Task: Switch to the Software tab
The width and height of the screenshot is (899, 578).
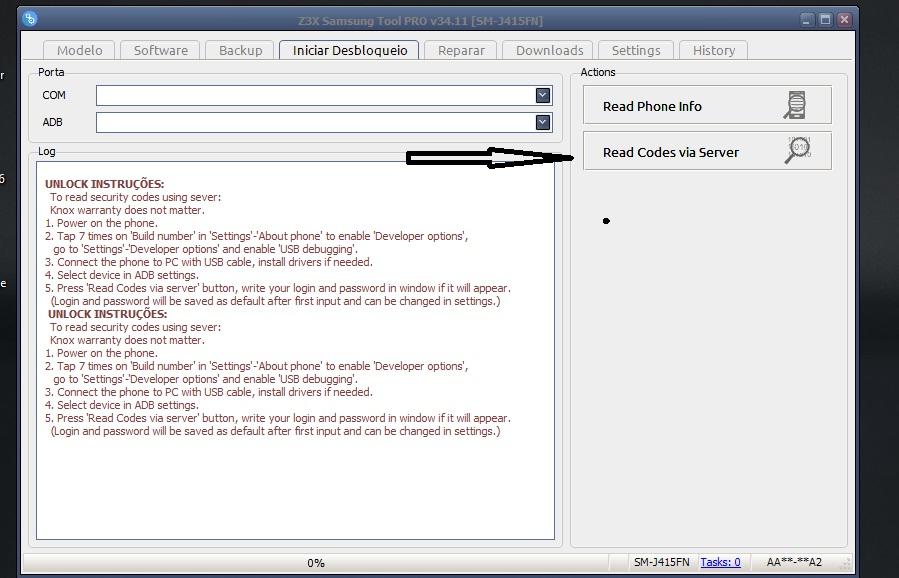Action: coord(161,50)
